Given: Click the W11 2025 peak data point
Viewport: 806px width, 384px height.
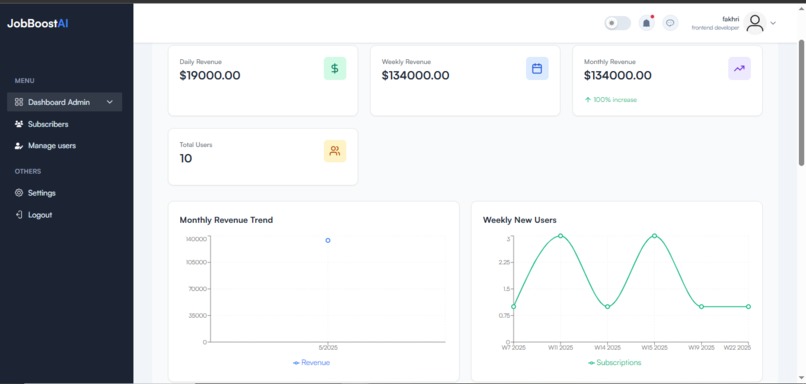Looking at the screenshot, I should 560,236.
